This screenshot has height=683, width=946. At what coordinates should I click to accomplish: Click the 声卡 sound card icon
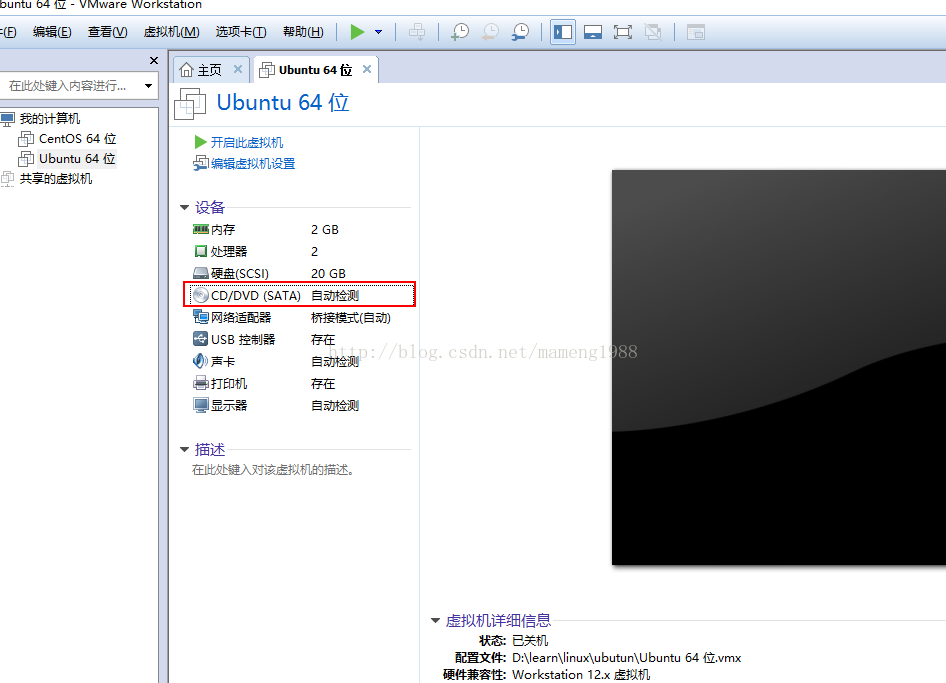click(x=200, y=361)
